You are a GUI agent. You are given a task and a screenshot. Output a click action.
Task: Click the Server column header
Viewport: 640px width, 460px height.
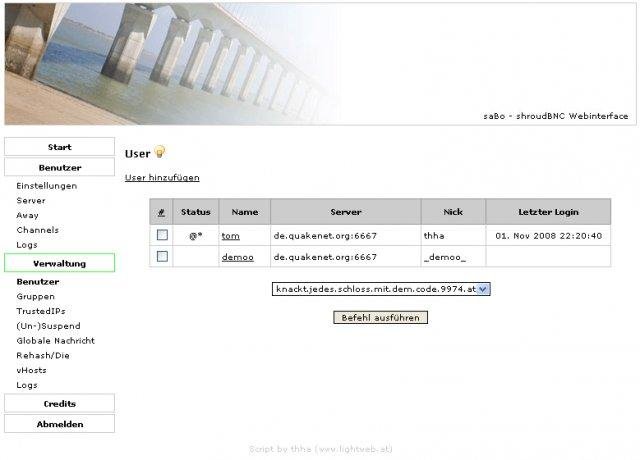click(346, 212)
